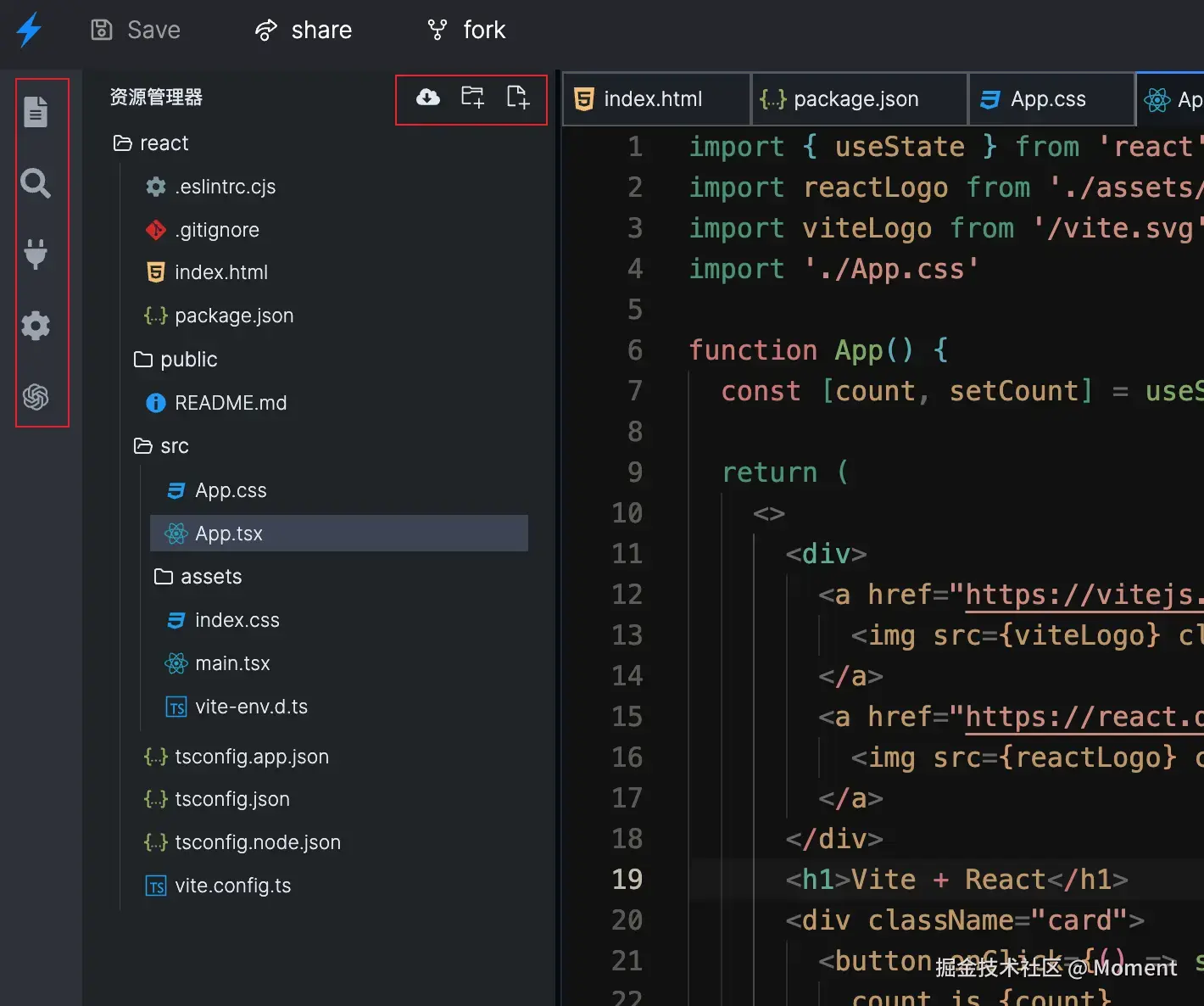Viewport: 1204px width, 1006px height.
Task: Click the React icon beside main.tsx
Action: (x=176, y=663)
